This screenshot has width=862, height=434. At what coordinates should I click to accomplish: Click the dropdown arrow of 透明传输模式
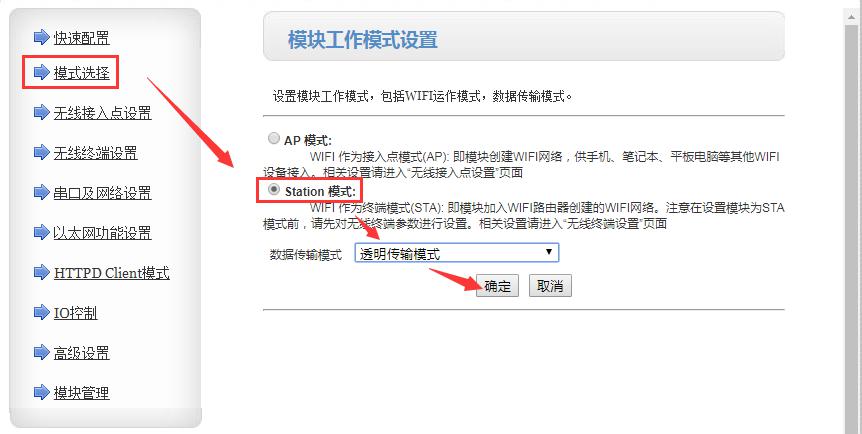pos(549,252)
